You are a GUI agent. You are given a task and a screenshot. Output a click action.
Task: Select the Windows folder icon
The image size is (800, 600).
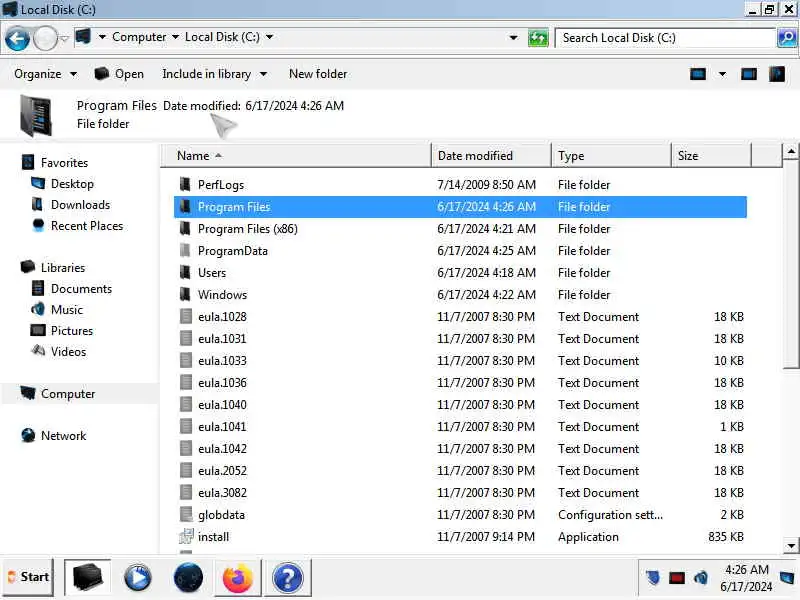point(185,294)
